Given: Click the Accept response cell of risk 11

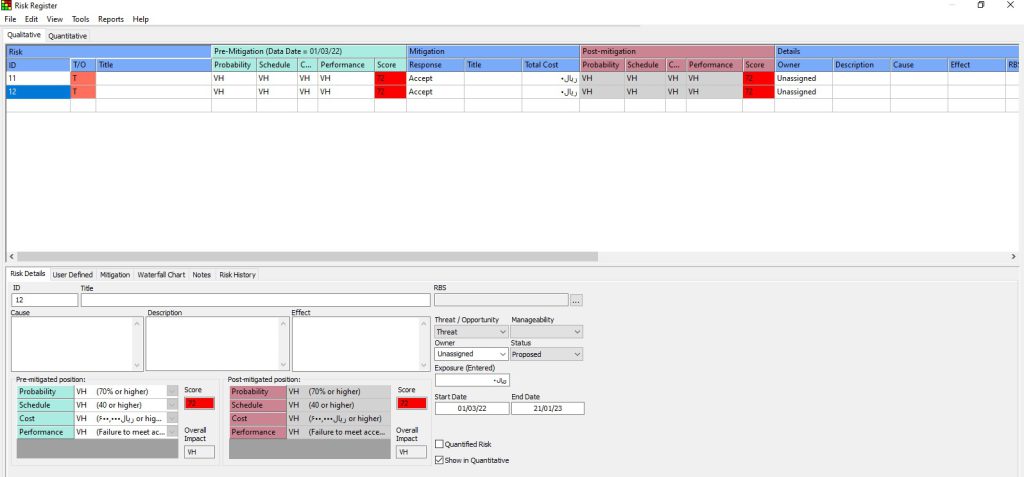Looking at the screenshot, I should tap(435, 78).
